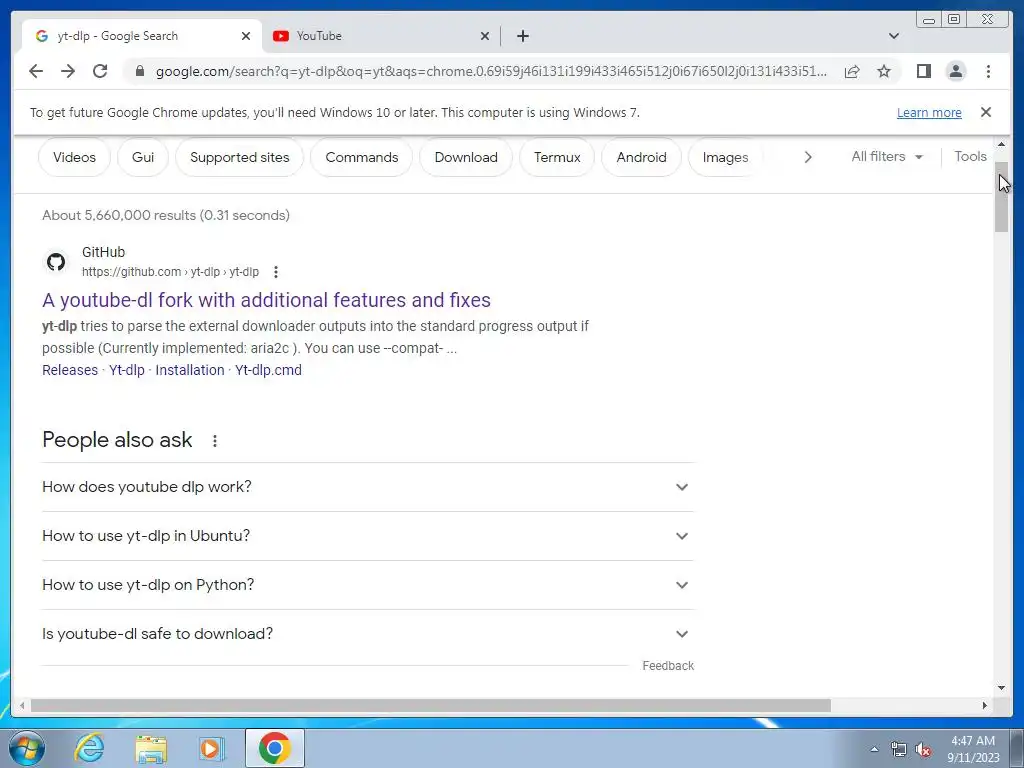Open search Tools
Image resolution: width=1024 pixels, height=768 pixels.
(x=970, y=157)
